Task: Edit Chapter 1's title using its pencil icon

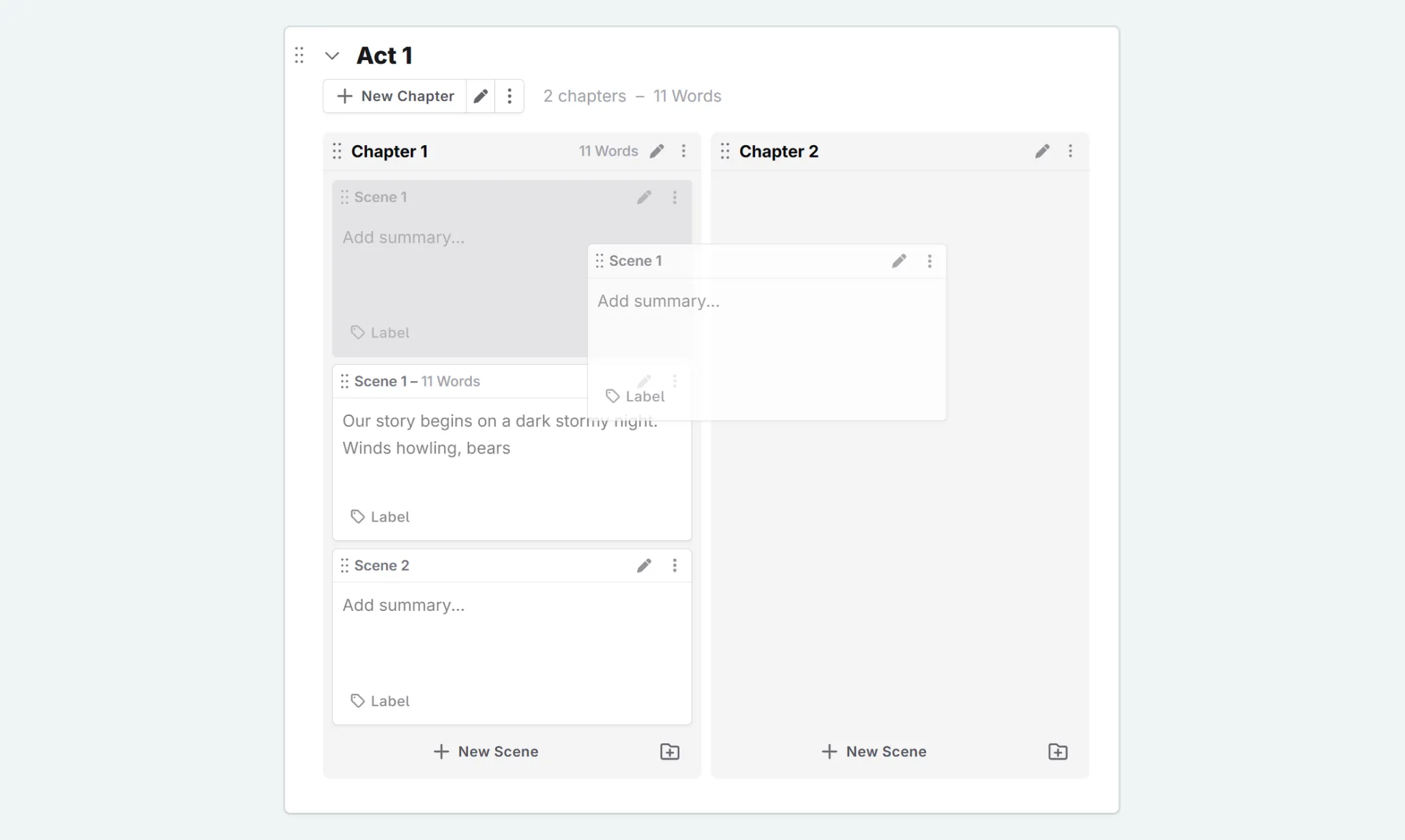Action: (x=657, y=151)
